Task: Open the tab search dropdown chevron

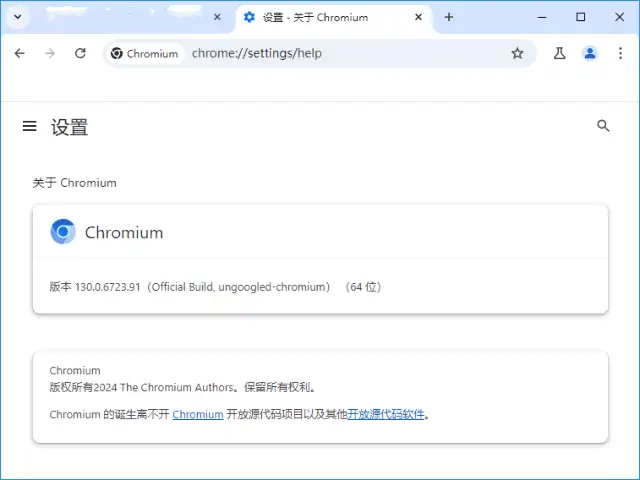Action: click(x=18, y=17)
